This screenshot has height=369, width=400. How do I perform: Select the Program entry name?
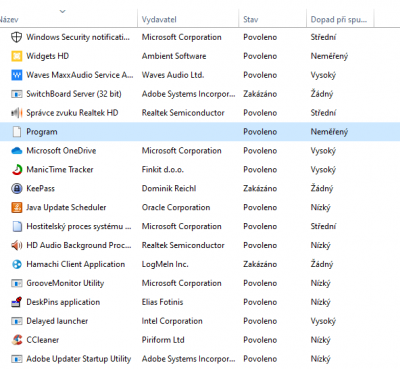tap(42, 132)
